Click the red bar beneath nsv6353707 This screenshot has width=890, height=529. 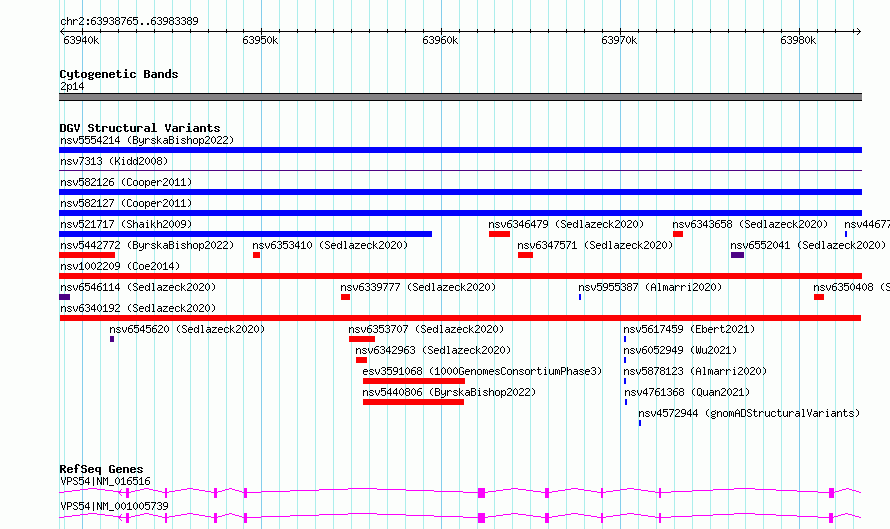coord(362,339)
